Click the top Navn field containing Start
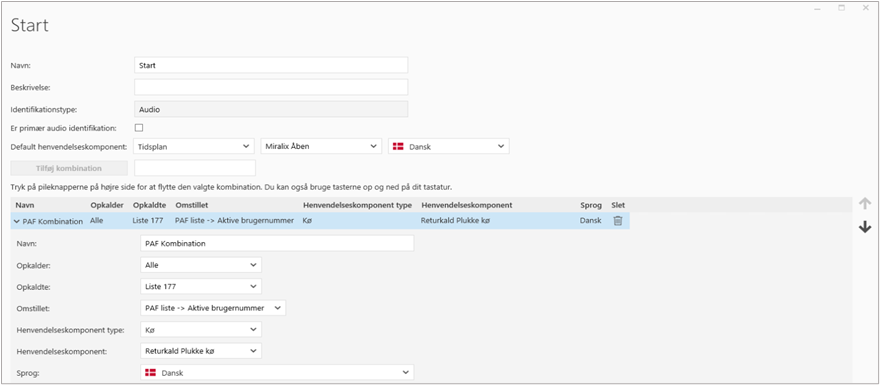The width and height of the screenshot is (880, 385). [271, 65]
